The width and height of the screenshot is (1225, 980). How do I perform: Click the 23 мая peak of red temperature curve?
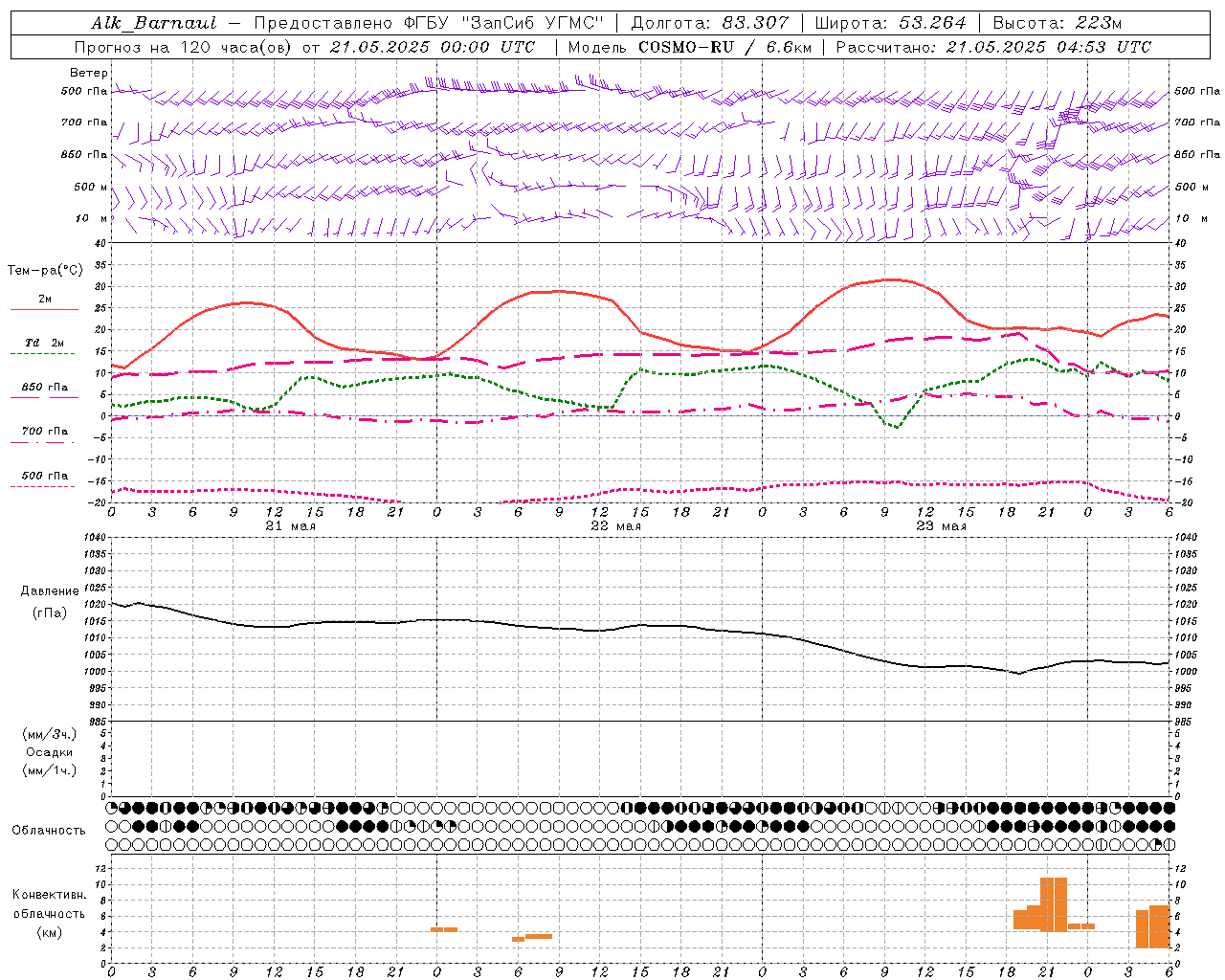892,279
